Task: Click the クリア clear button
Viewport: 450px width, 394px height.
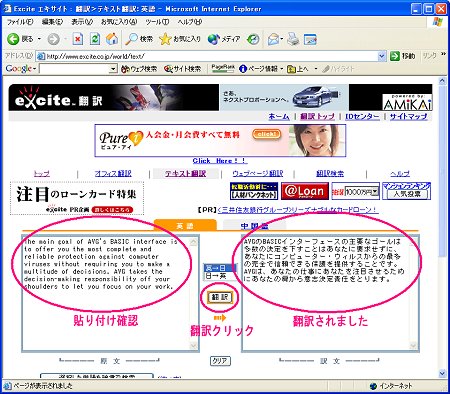Action: click(x=220, y=361)
